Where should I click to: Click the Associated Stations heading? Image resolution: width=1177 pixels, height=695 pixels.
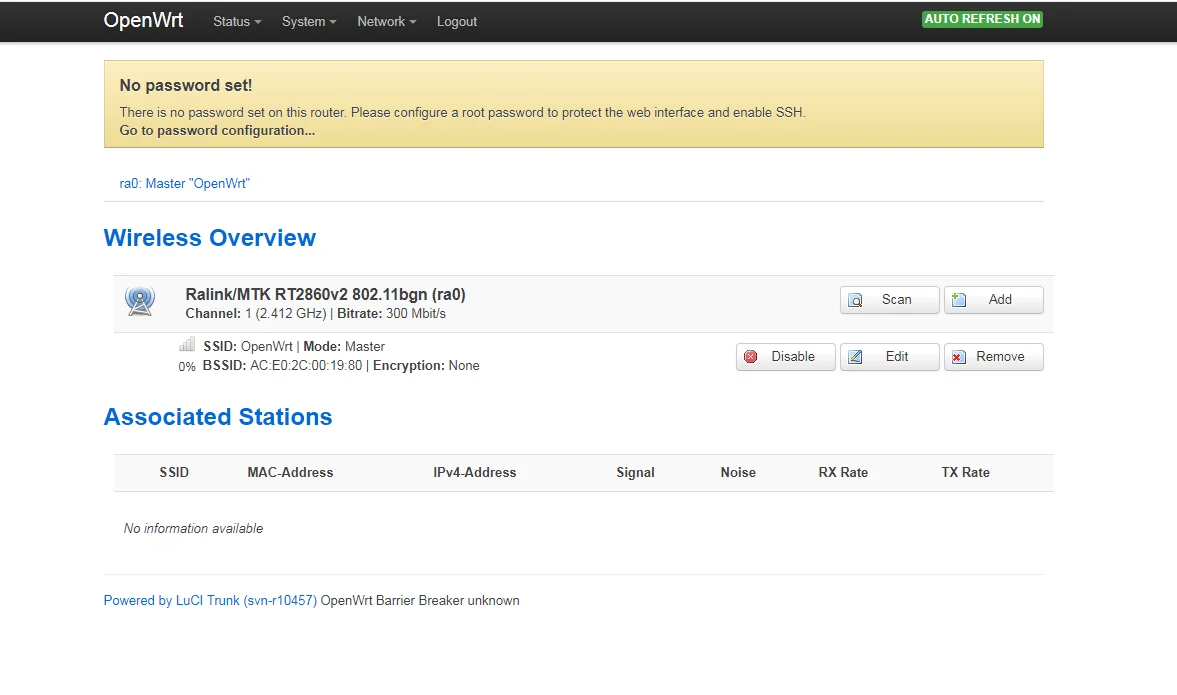click(x=218, y=417)
